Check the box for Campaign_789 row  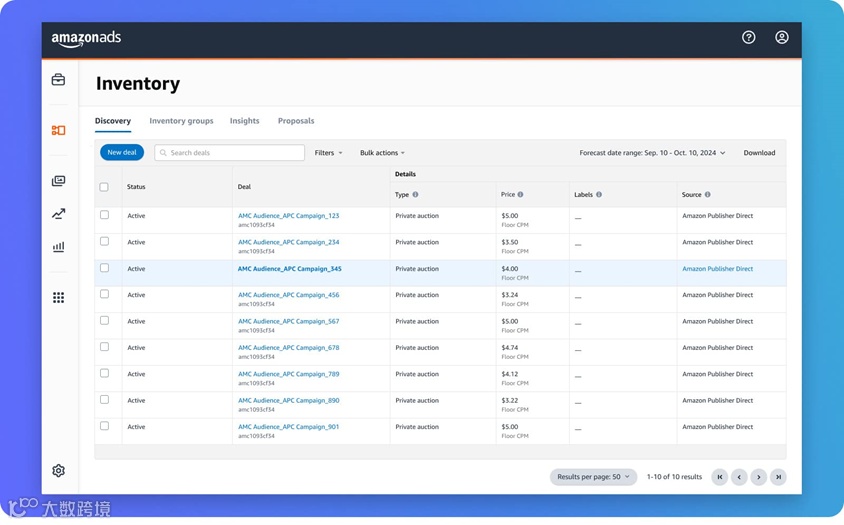[104, 373]
